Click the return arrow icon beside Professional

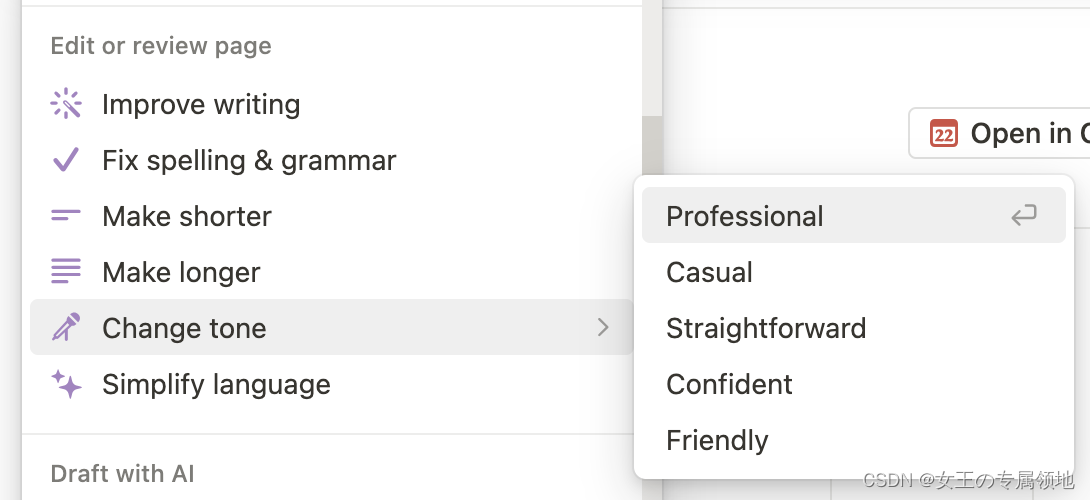(1023, 216)
